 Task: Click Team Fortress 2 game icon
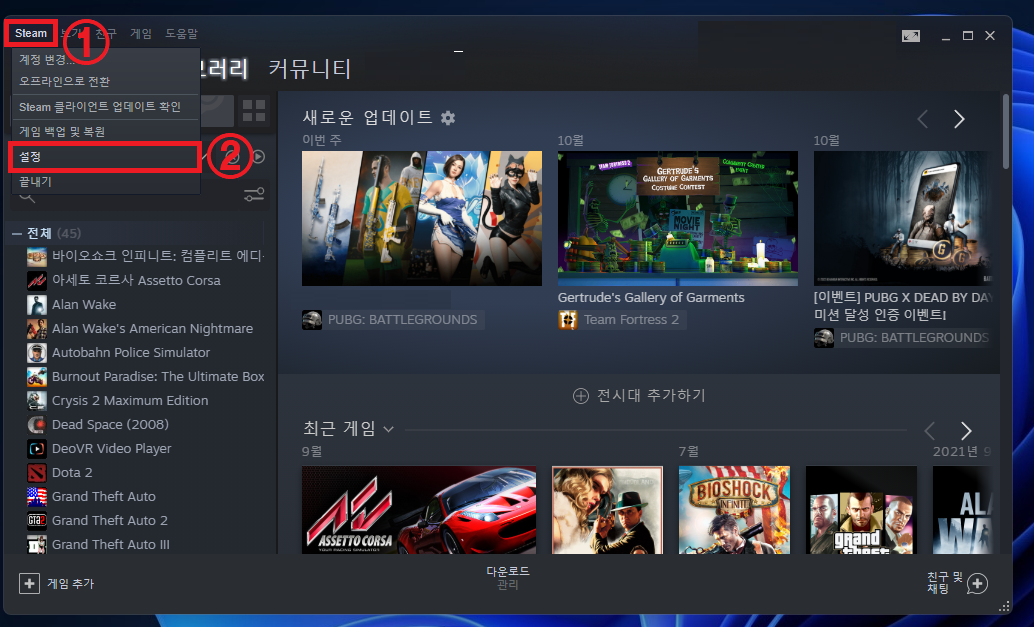coord(568,320)
